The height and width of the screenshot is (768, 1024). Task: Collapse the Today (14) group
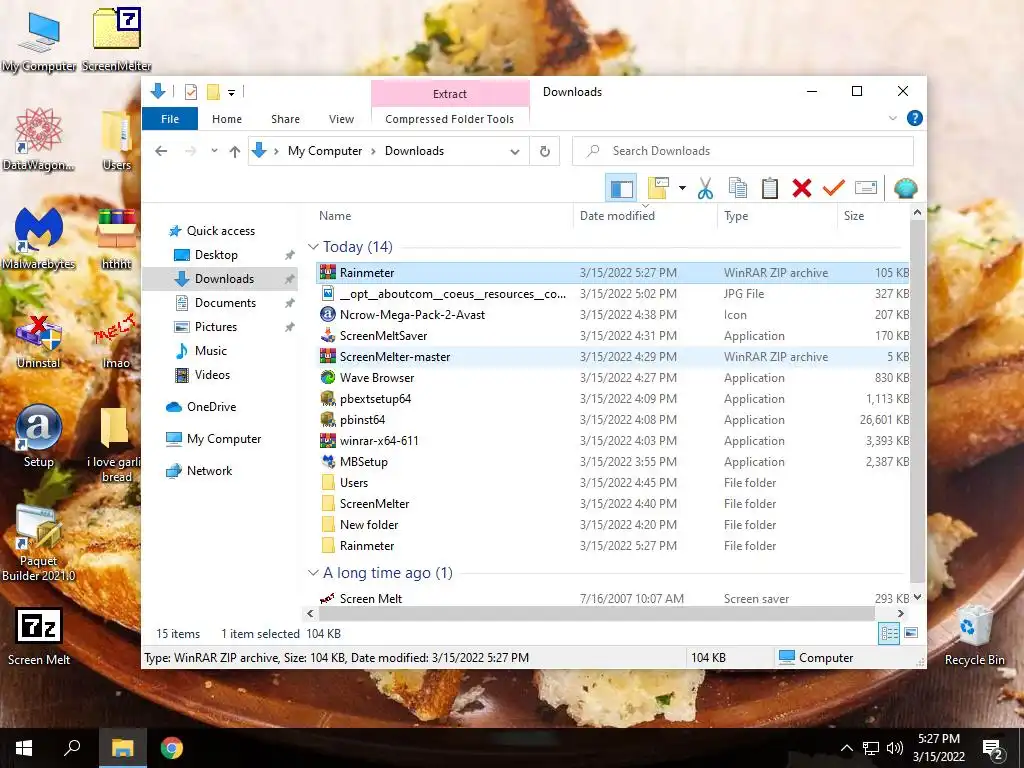313,247
